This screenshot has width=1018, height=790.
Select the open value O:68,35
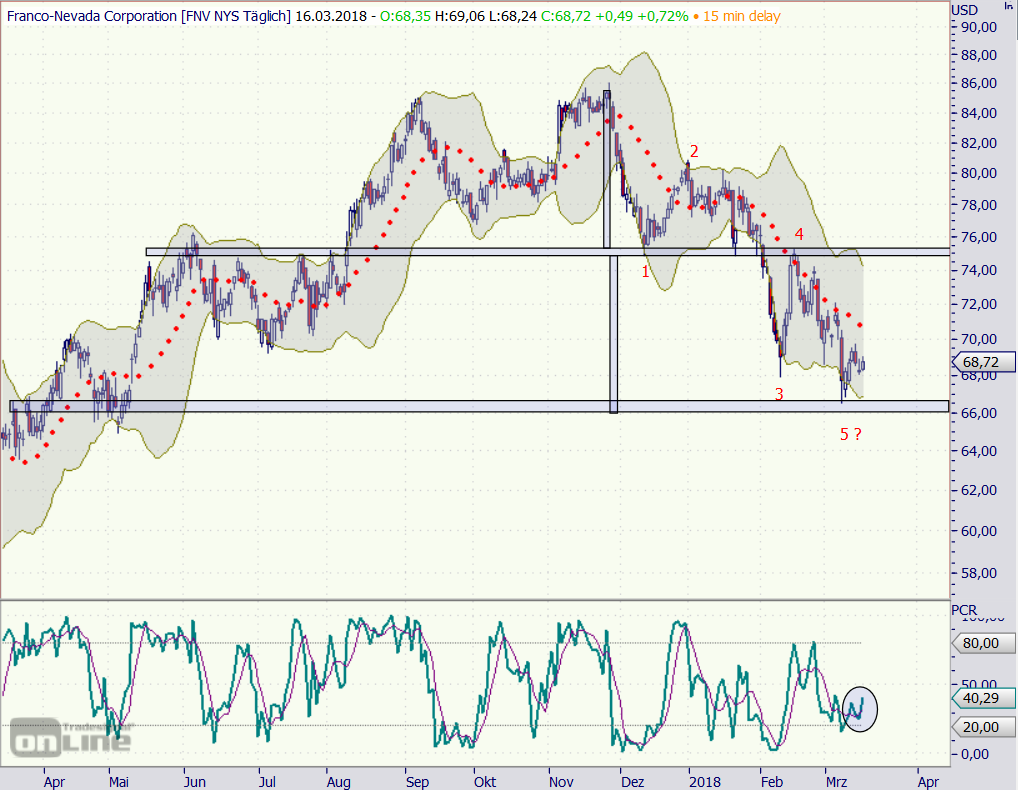coord(405,16)
